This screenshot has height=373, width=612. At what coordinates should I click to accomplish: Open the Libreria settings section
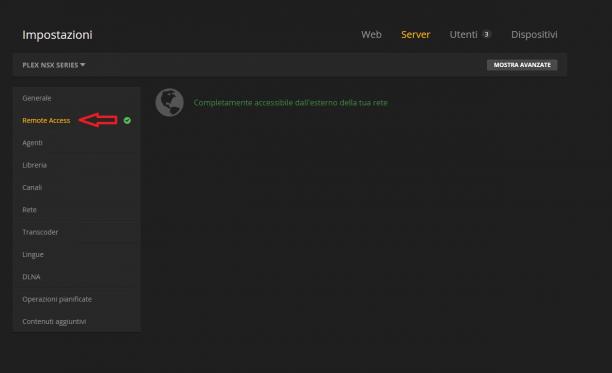coord(76,165)
